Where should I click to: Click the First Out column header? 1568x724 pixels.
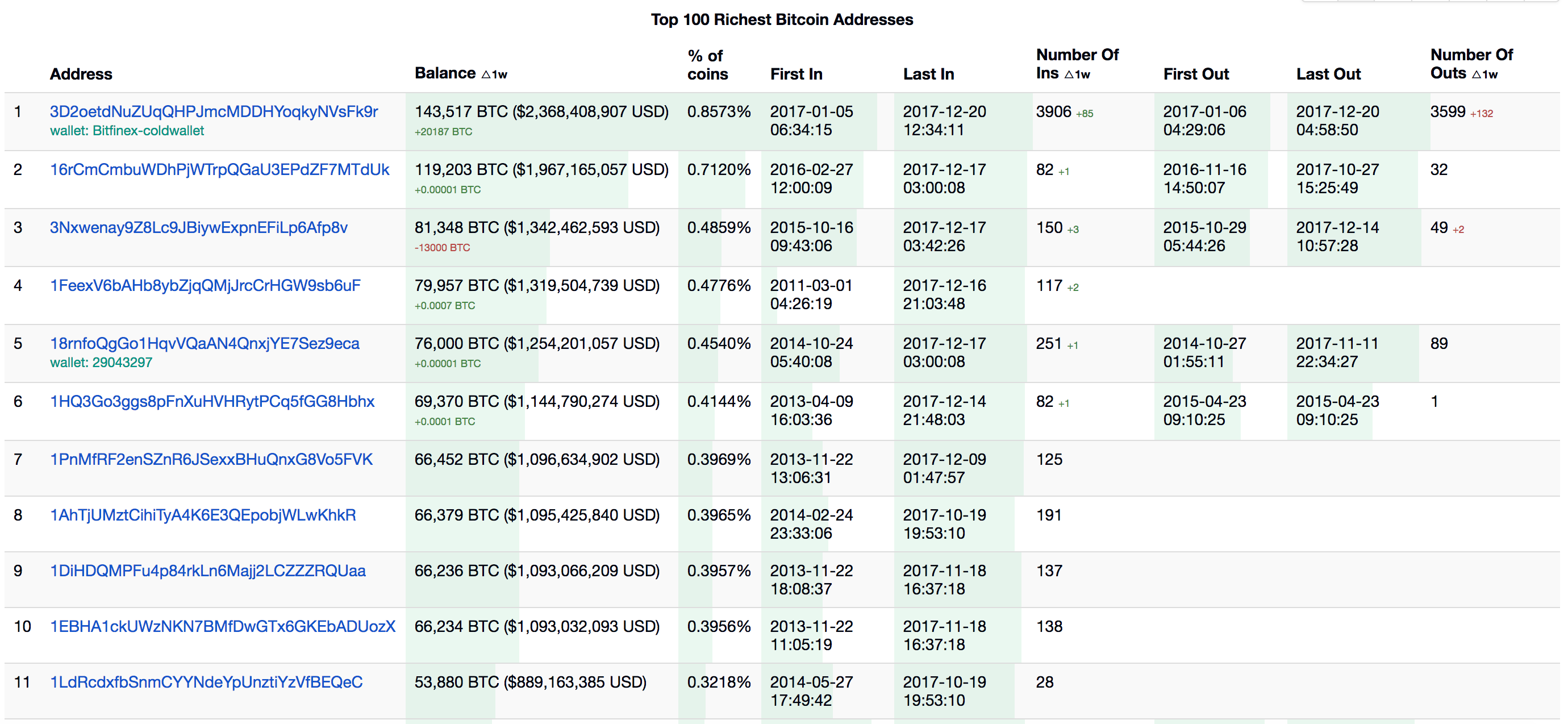[1196, 74]
